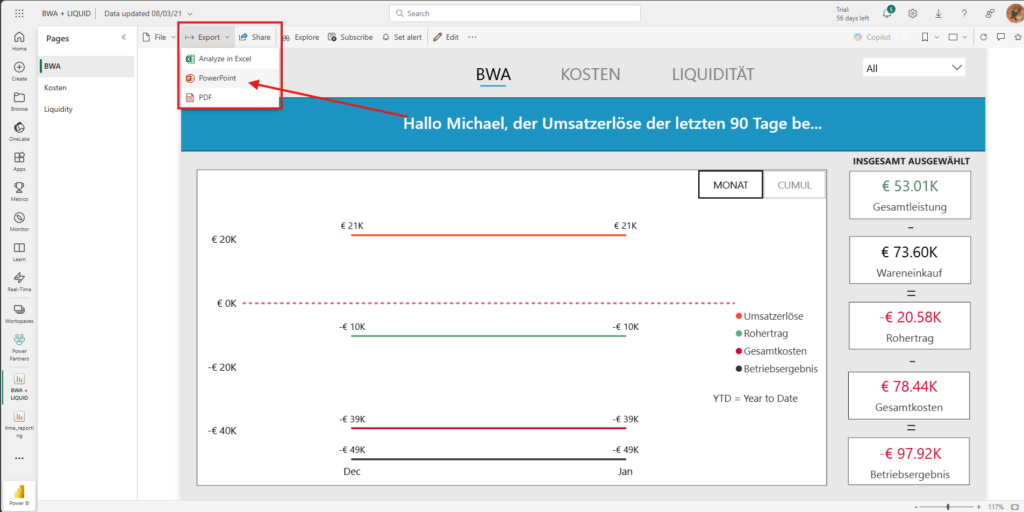Open time_reporting report in the sidebar
Viewport: 1024px width, 512px height.
point(19,424)
